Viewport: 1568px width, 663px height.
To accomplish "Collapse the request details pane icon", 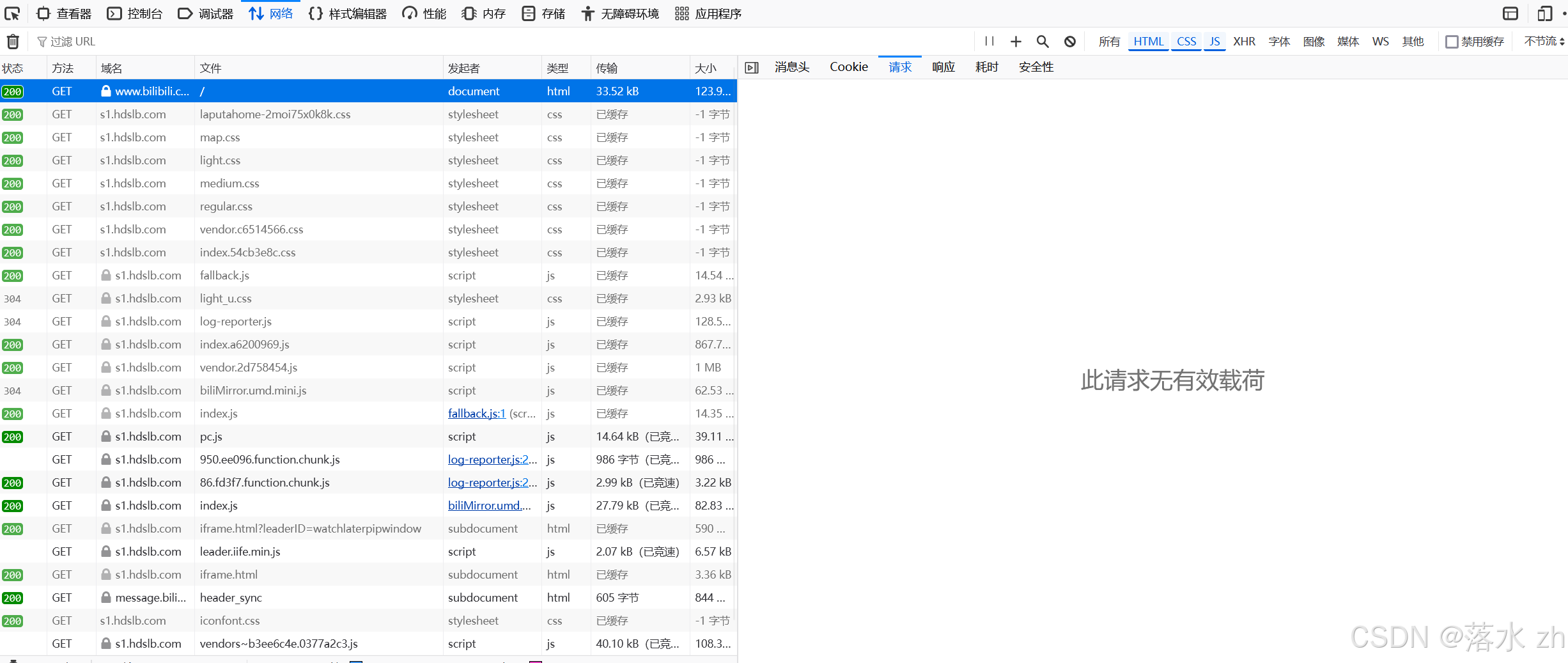I will pos(752,68).
